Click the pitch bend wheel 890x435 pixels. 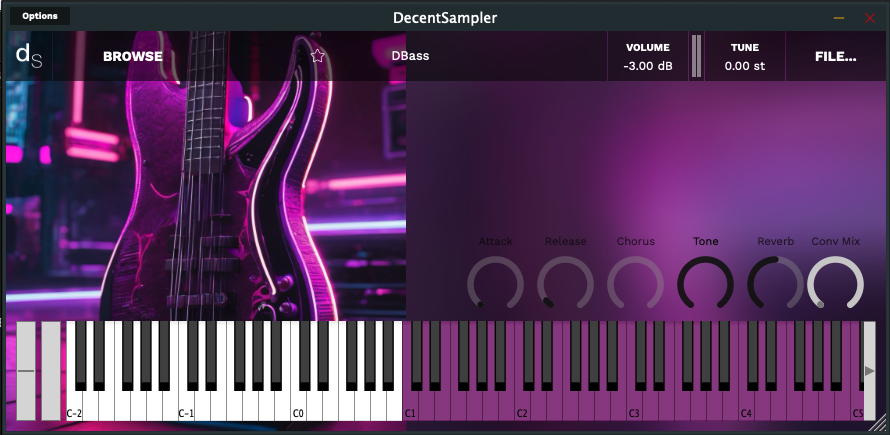tap(26, 371)
